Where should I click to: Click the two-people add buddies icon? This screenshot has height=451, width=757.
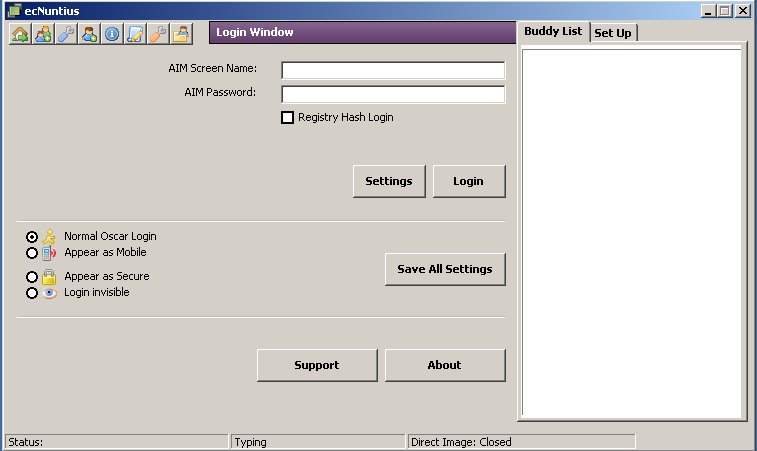tap(43, 34)
